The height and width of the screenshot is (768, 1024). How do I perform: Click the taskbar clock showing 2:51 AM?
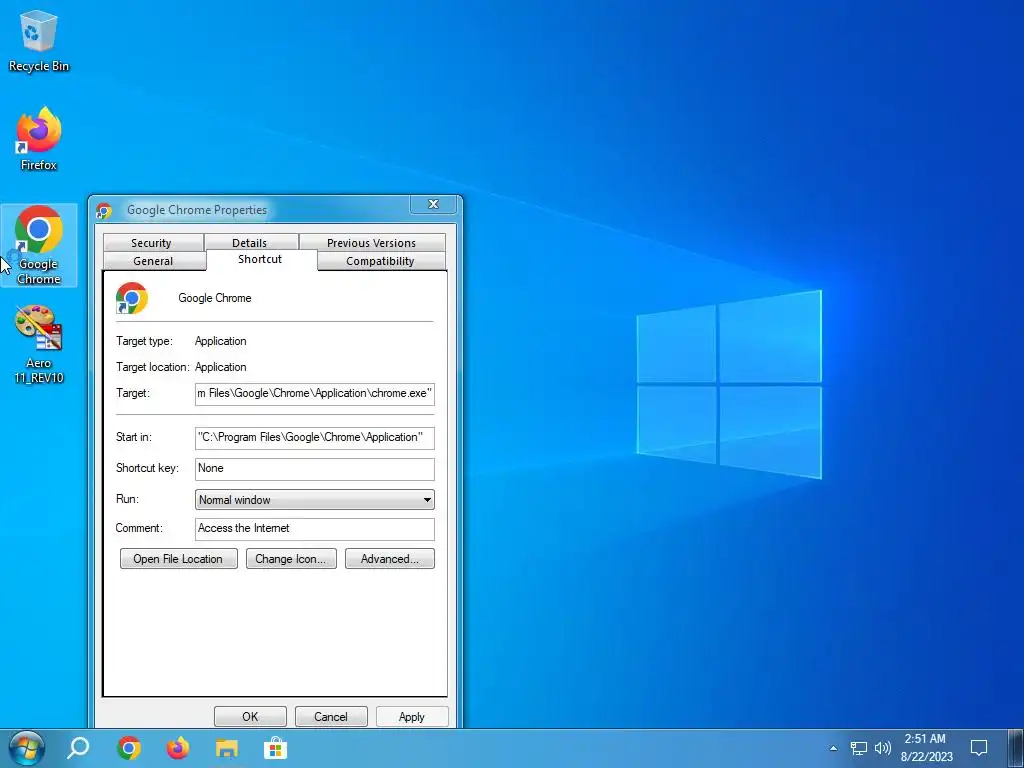[x=926, y=748]
